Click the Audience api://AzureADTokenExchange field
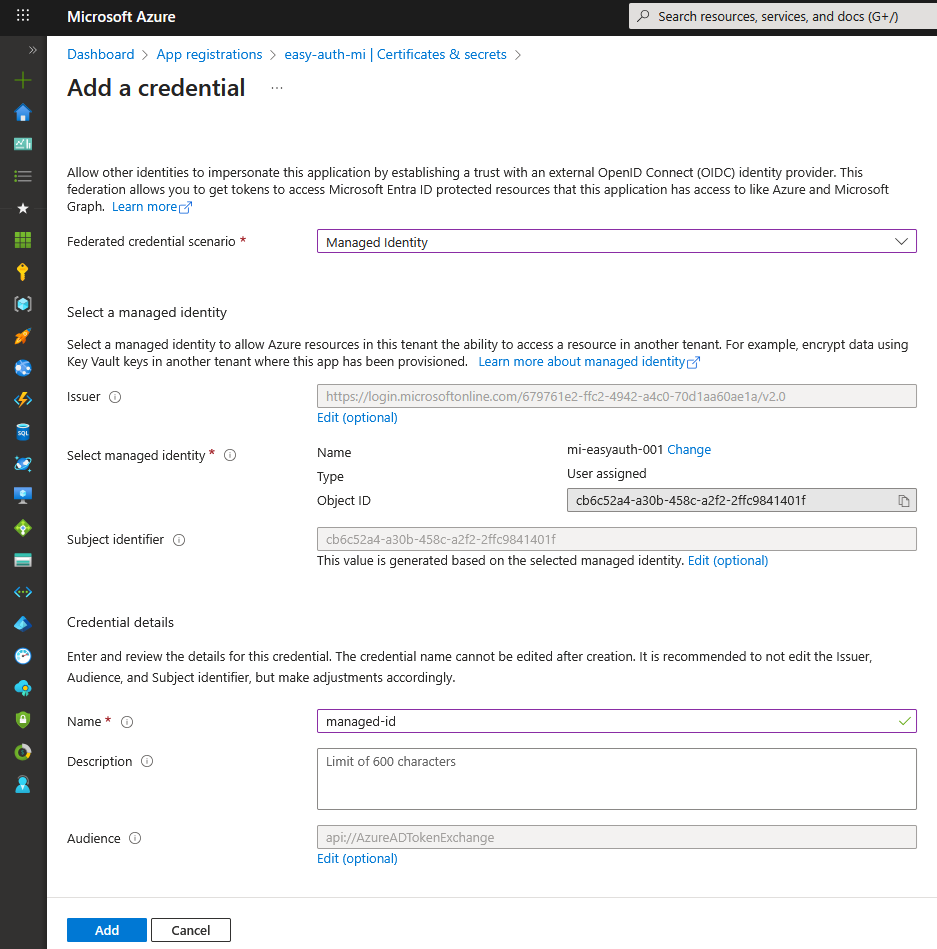The image size is (937, 949). 617,837
